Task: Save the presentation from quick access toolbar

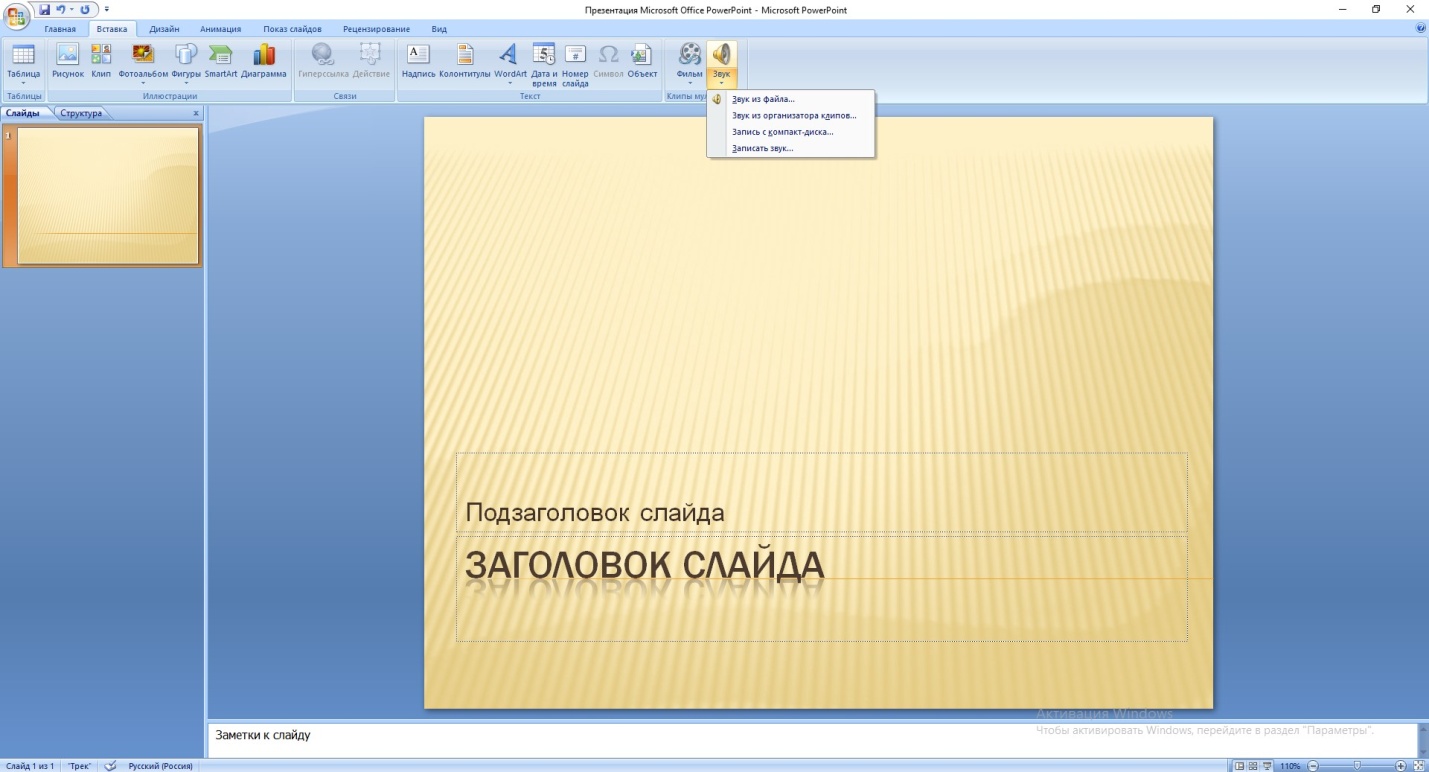Action: [x=44, y=9]
